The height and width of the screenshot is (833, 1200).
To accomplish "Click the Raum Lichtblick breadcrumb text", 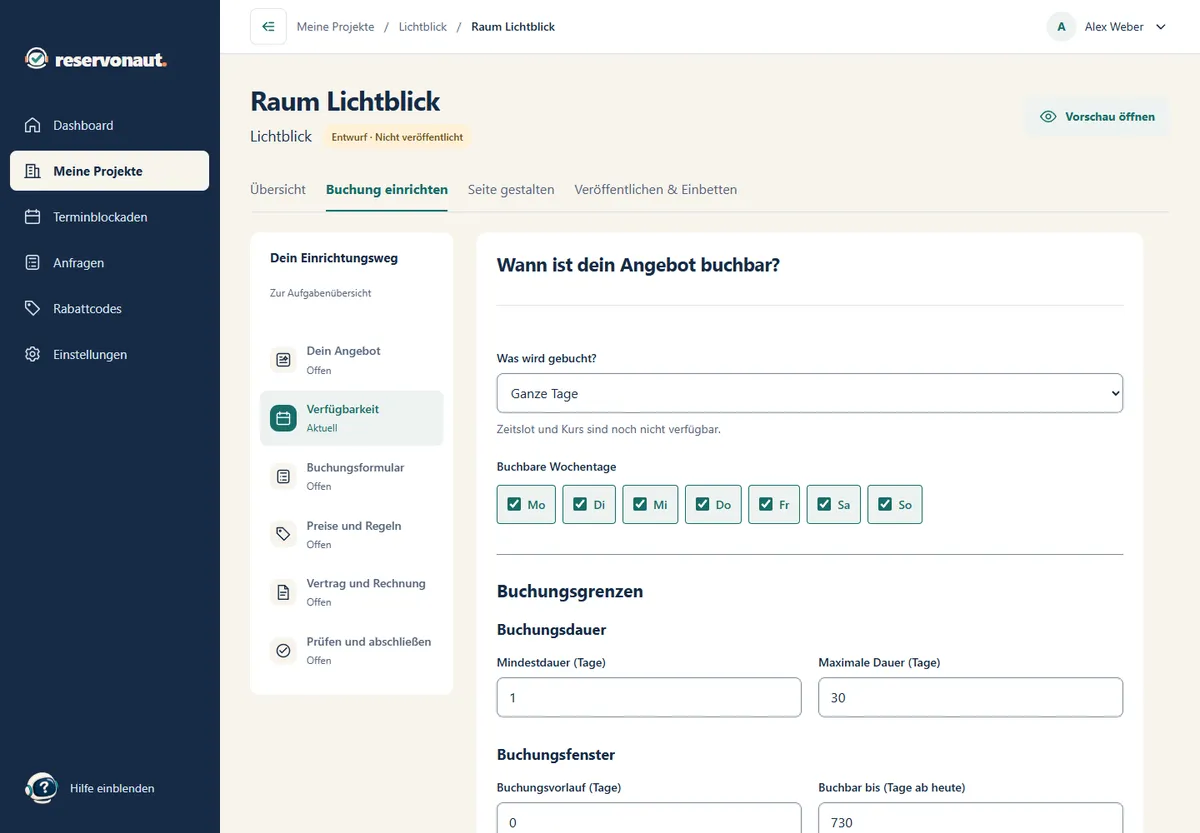I will click(x=513, y=27).
